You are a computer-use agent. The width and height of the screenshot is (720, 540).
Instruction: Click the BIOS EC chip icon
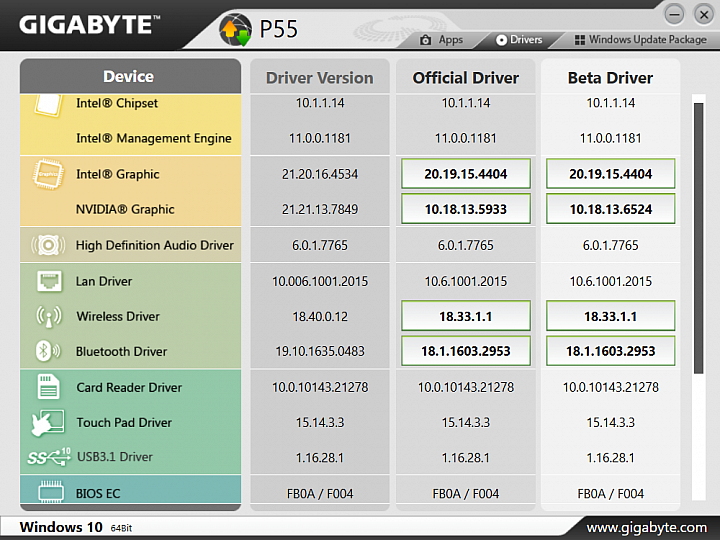pos(48,493)
